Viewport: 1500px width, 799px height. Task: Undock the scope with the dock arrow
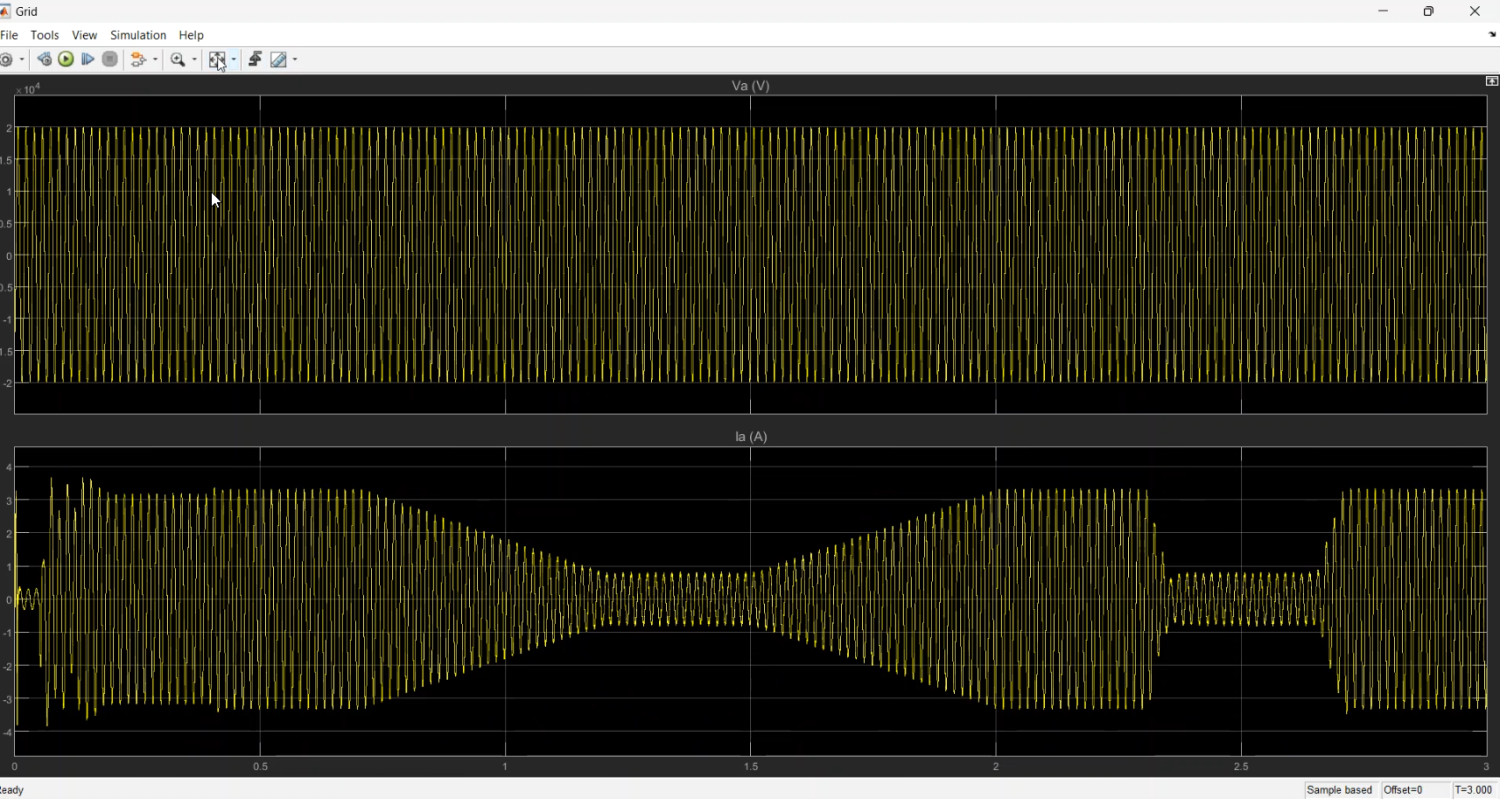click(x=1491, y=34)
